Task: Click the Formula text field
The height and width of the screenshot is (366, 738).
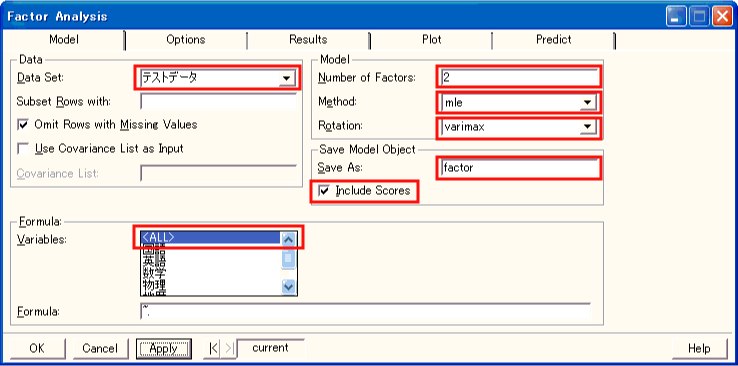Action: tap(365, 311)
